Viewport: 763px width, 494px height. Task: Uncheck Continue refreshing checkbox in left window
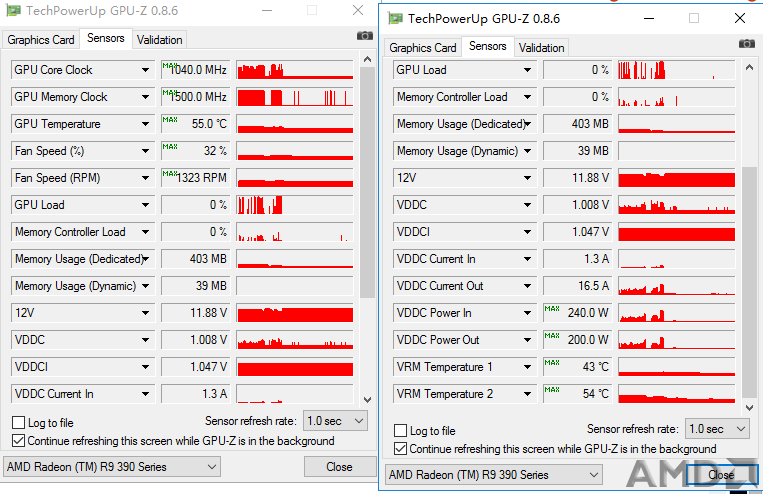[x=18, y=441]
